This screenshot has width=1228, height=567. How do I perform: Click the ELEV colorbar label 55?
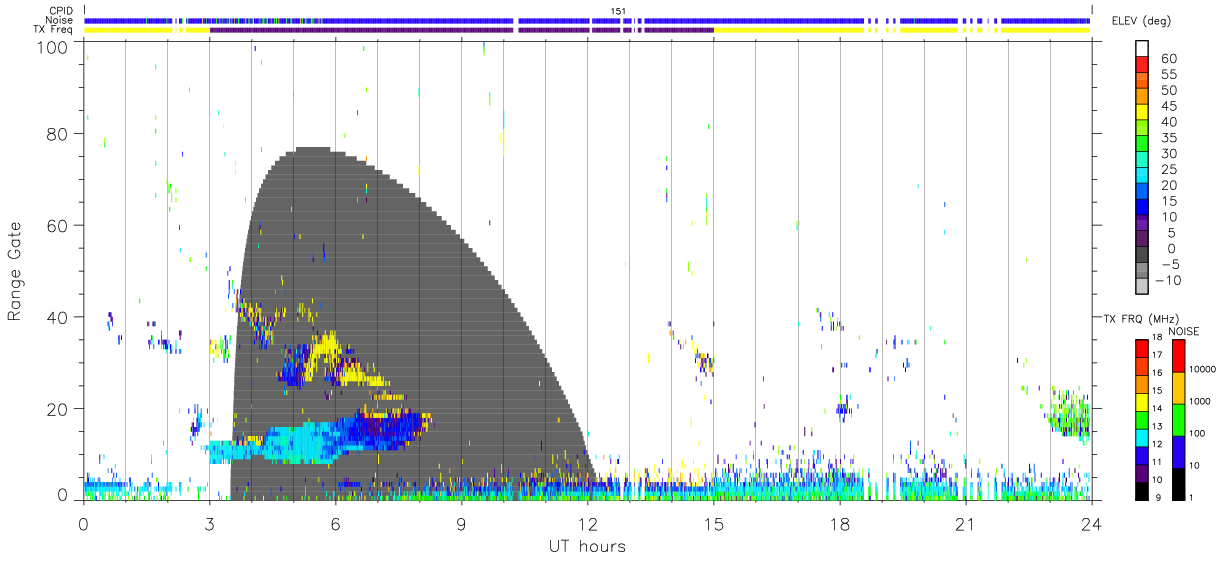[x=1168, y=75]
